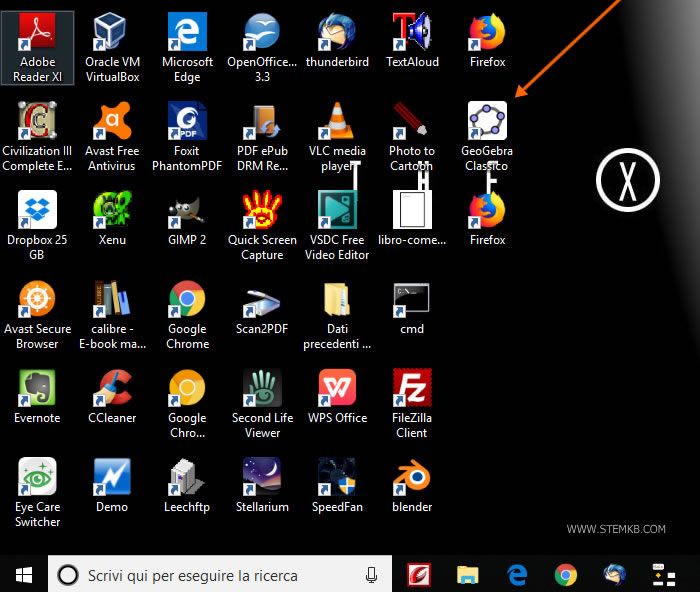Select the Photo to Cartoon icon
The image size is (700, 592).
(x=412, y=137)
